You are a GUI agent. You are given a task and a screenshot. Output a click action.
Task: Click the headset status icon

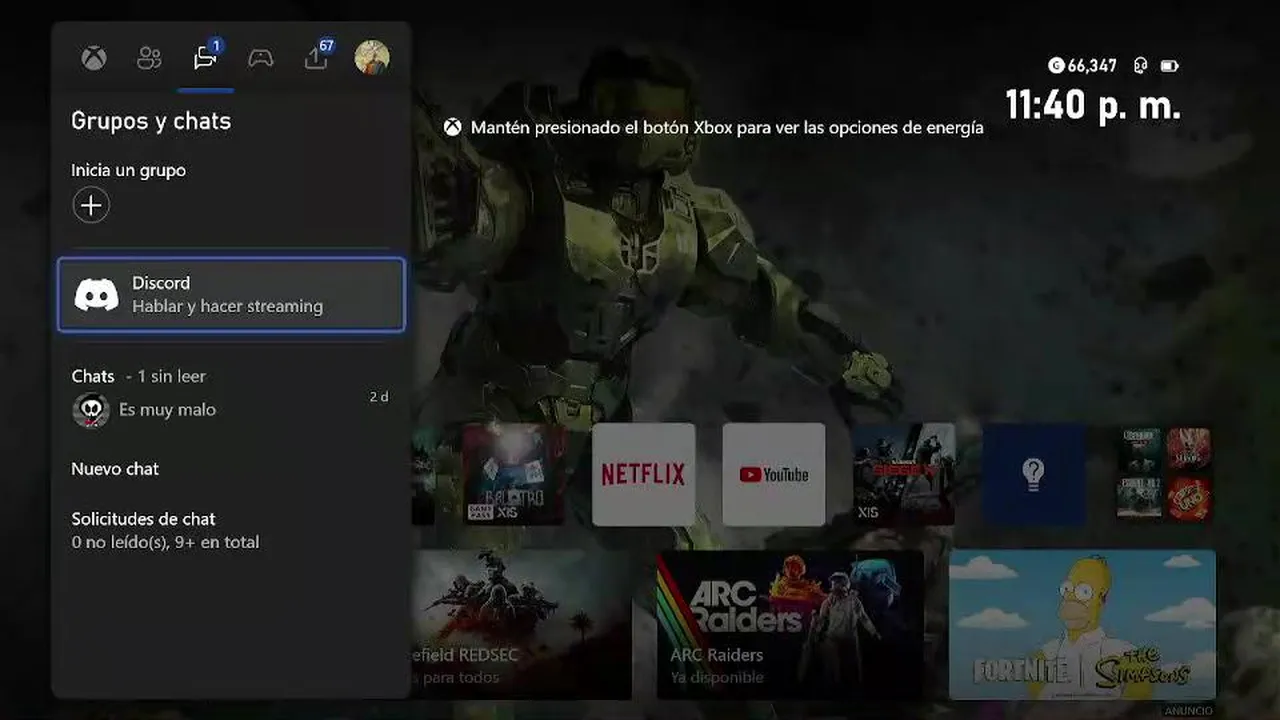click(x=1140, y=66)
